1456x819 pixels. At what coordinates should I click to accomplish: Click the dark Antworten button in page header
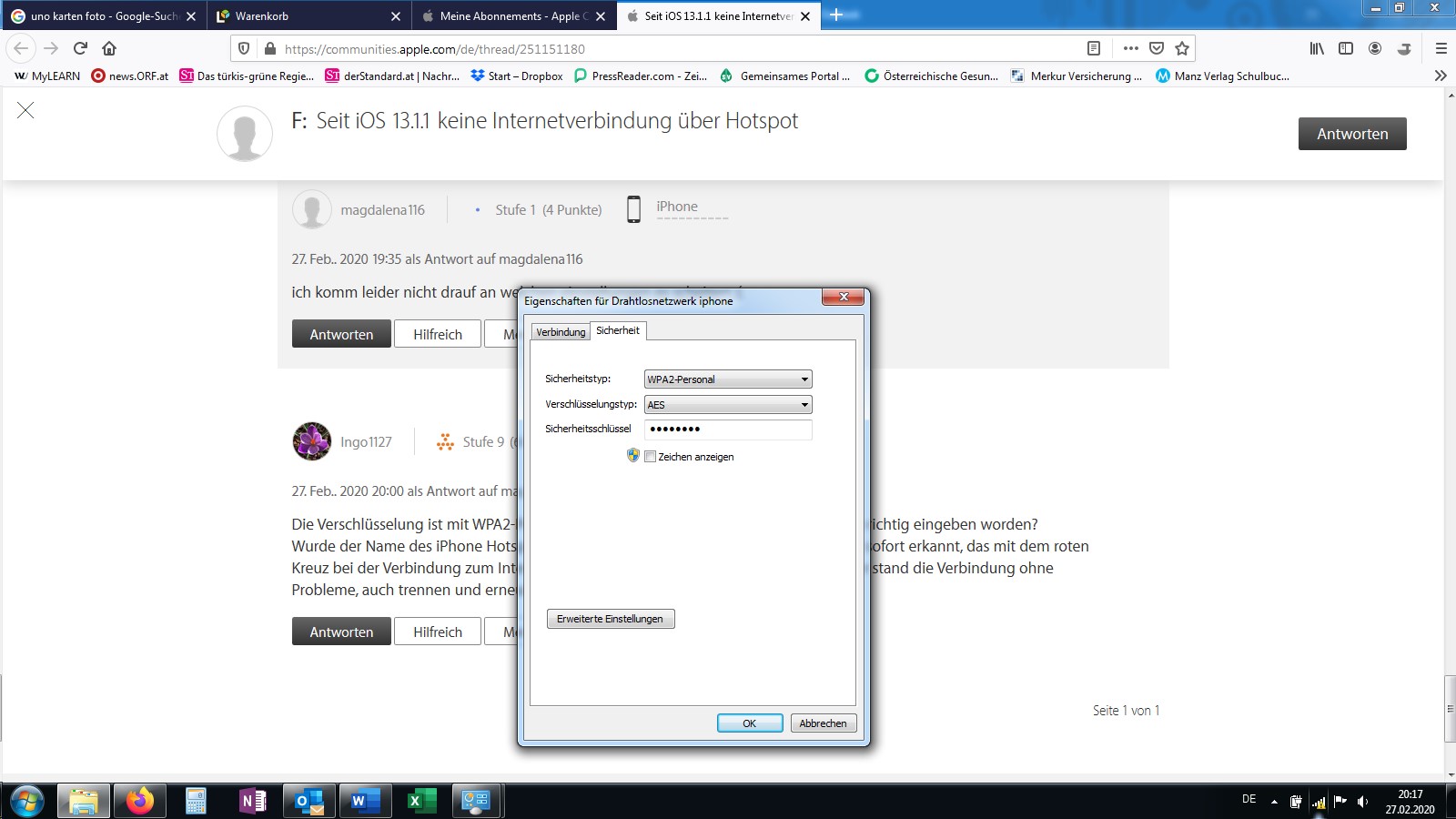point(1352,134)
